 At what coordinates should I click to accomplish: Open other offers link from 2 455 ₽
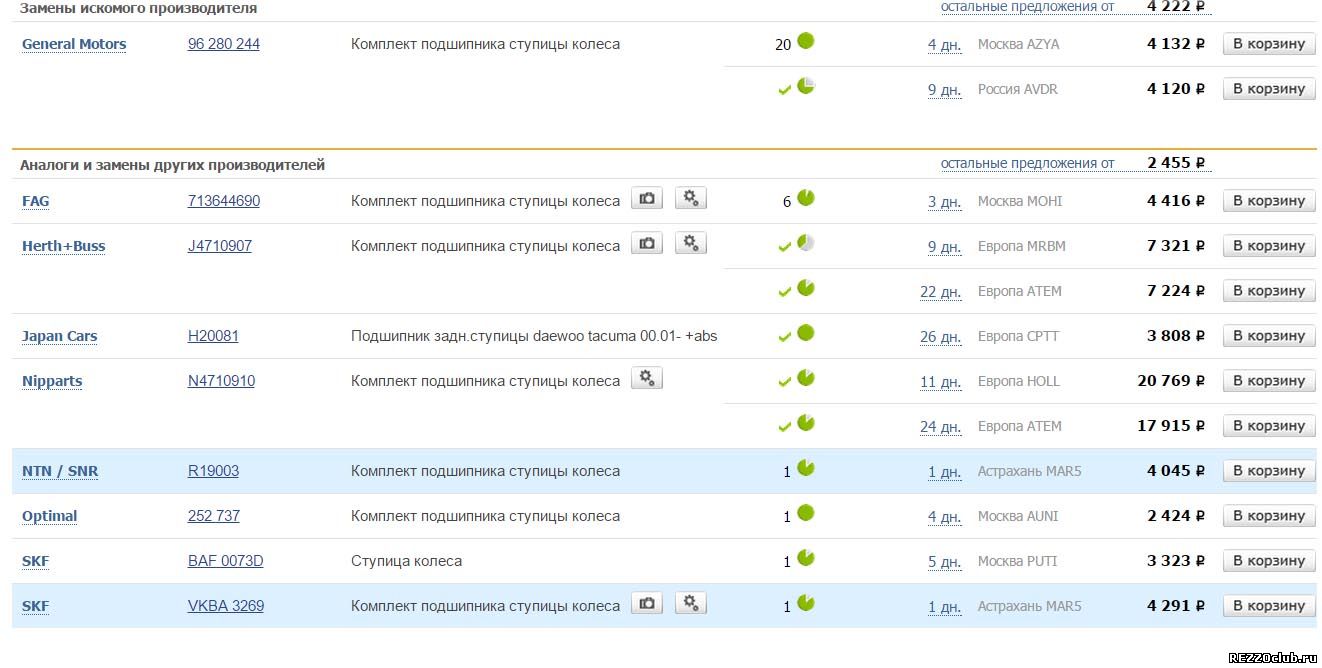click(x=1028, y=163)
